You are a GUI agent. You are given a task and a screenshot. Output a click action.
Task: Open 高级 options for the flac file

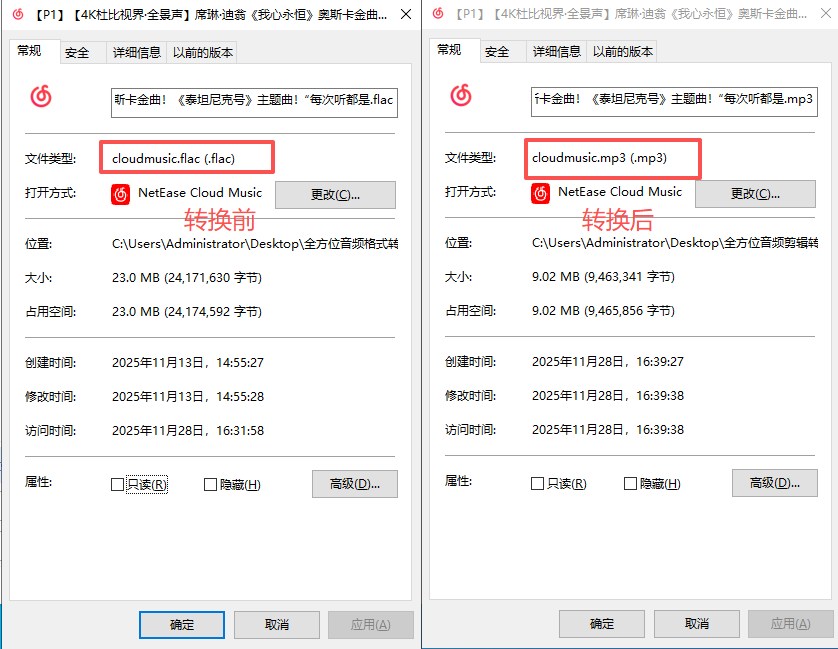(x=355, y=483)
